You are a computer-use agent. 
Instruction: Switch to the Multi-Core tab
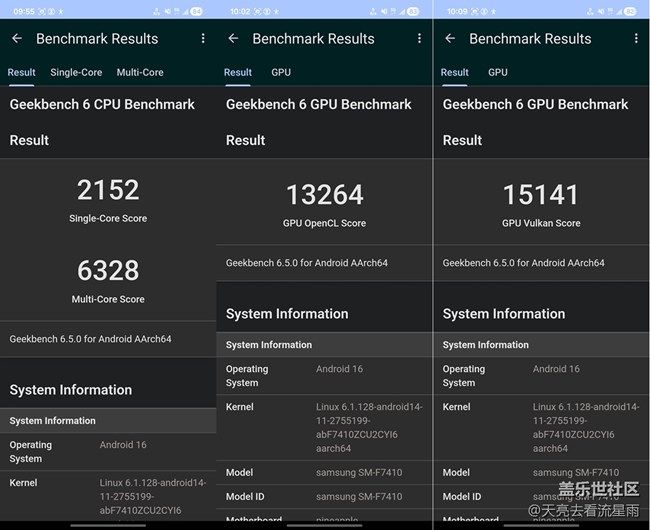(x=140, y=73)
